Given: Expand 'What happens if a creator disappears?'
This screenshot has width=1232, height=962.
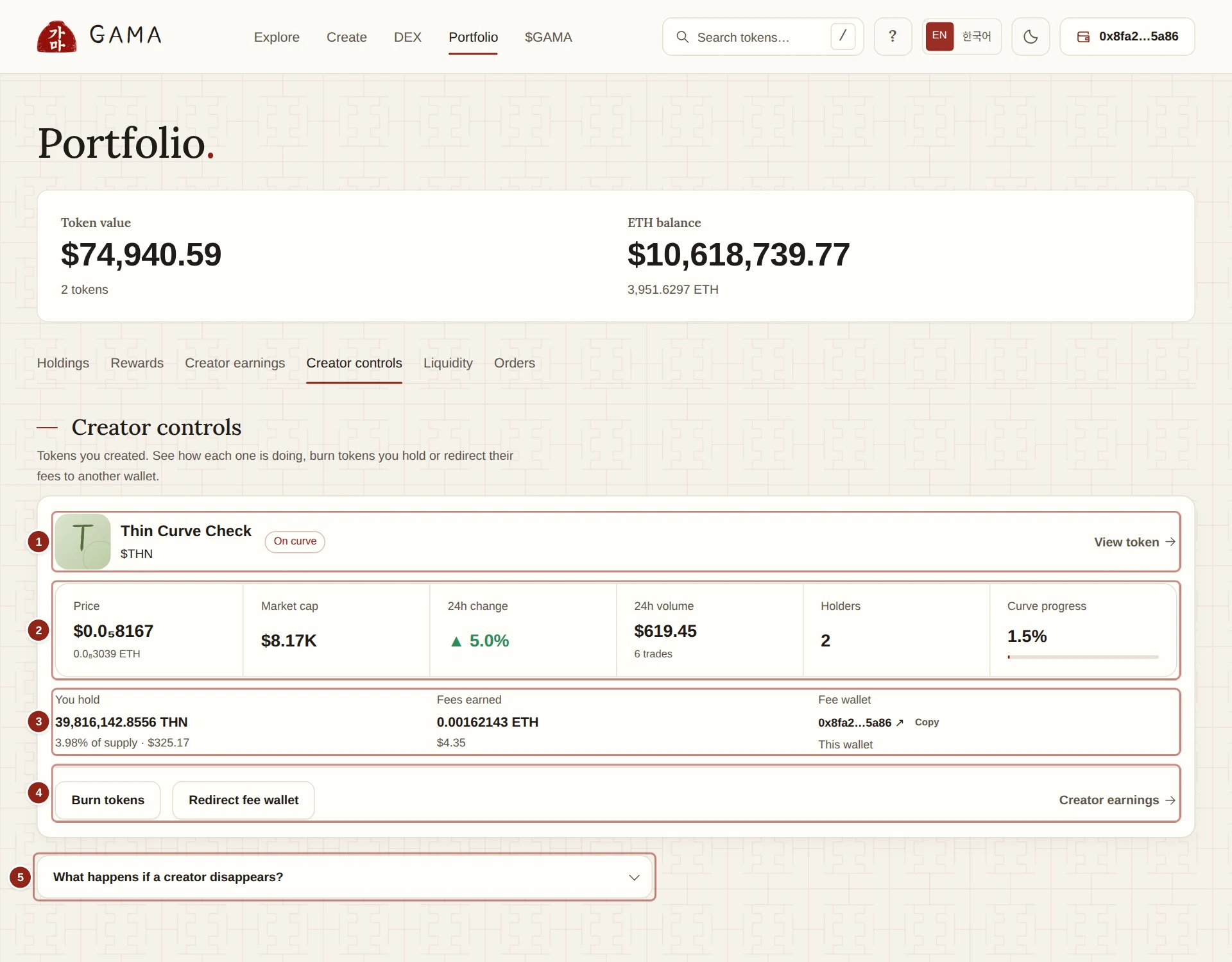Looking at the screenshot, I should coord(345,877).
